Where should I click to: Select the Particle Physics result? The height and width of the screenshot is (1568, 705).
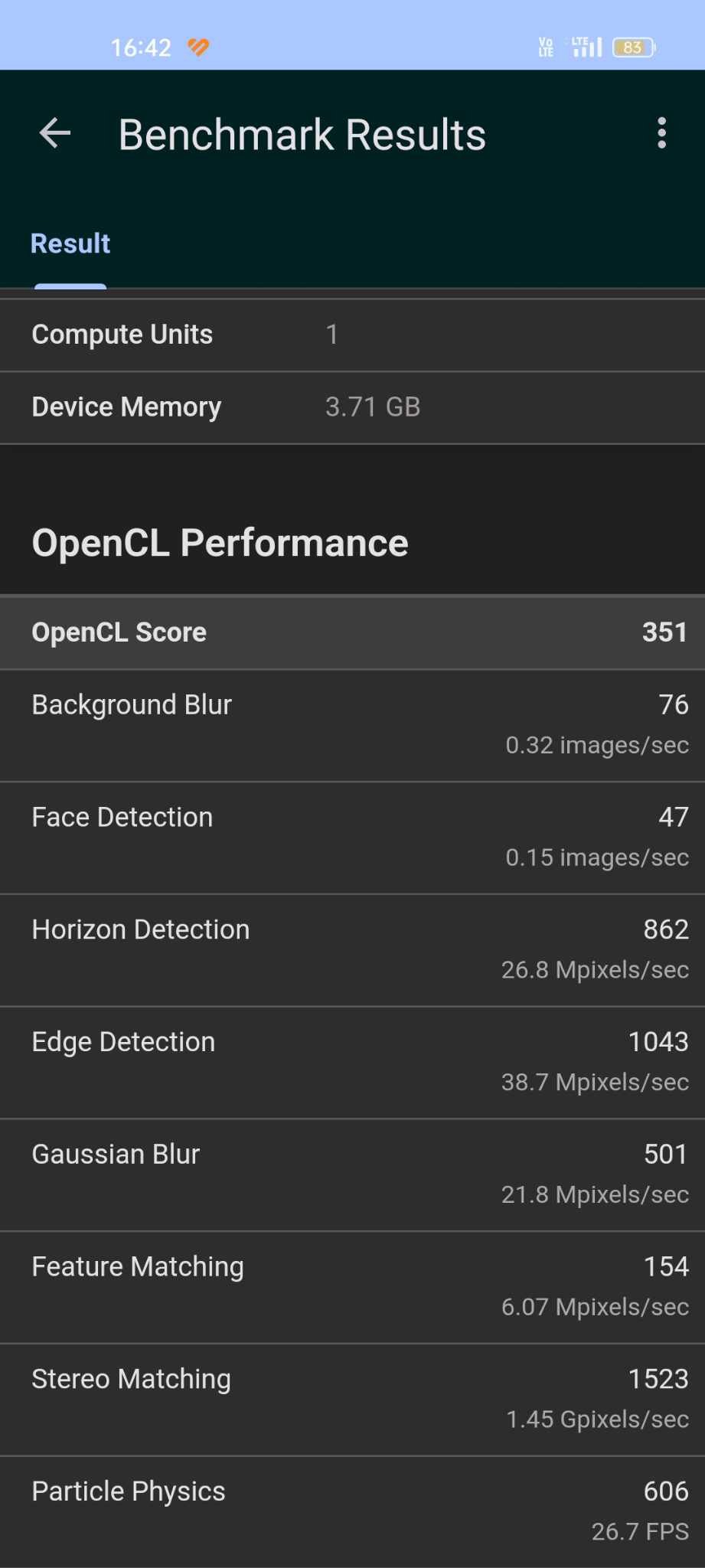pyautogui.click(x=352, y=1512)
